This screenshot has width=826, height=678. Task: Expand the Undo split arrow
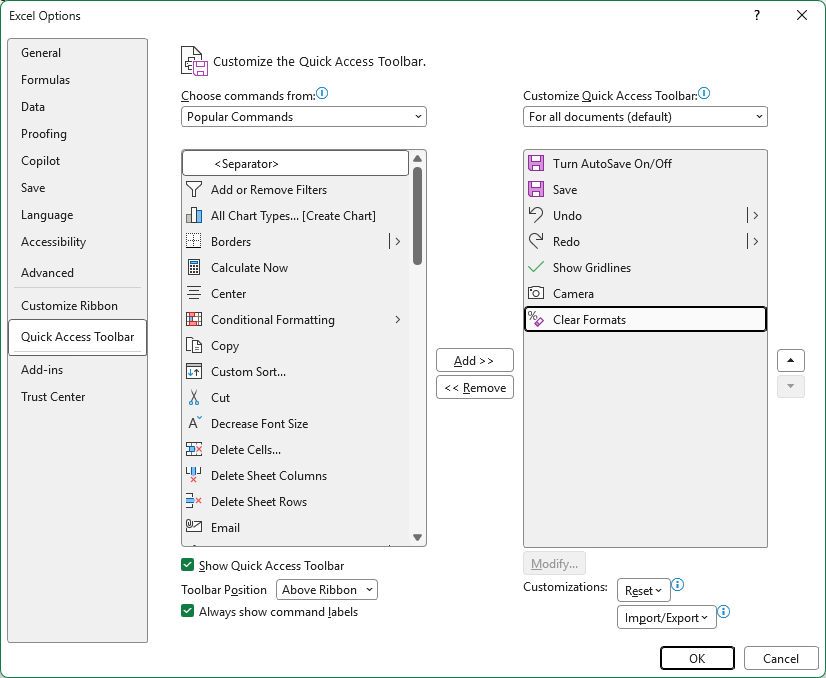(755, 215)
